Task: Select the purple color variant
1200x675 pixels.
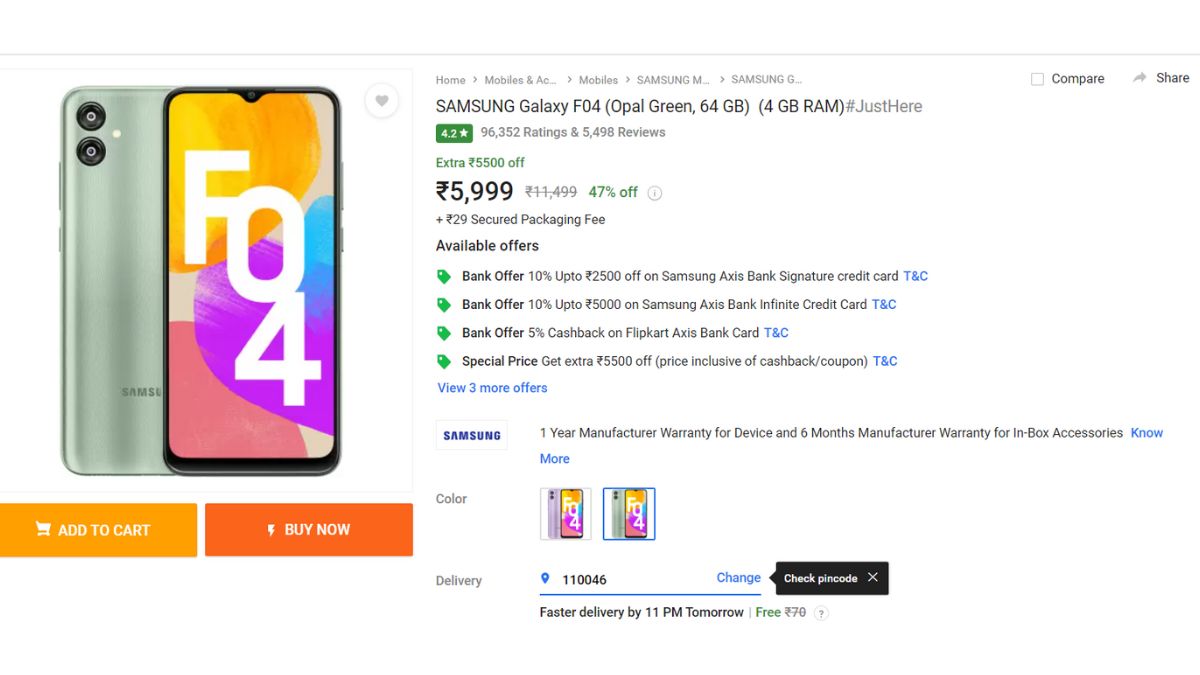Action: [566, 514]
